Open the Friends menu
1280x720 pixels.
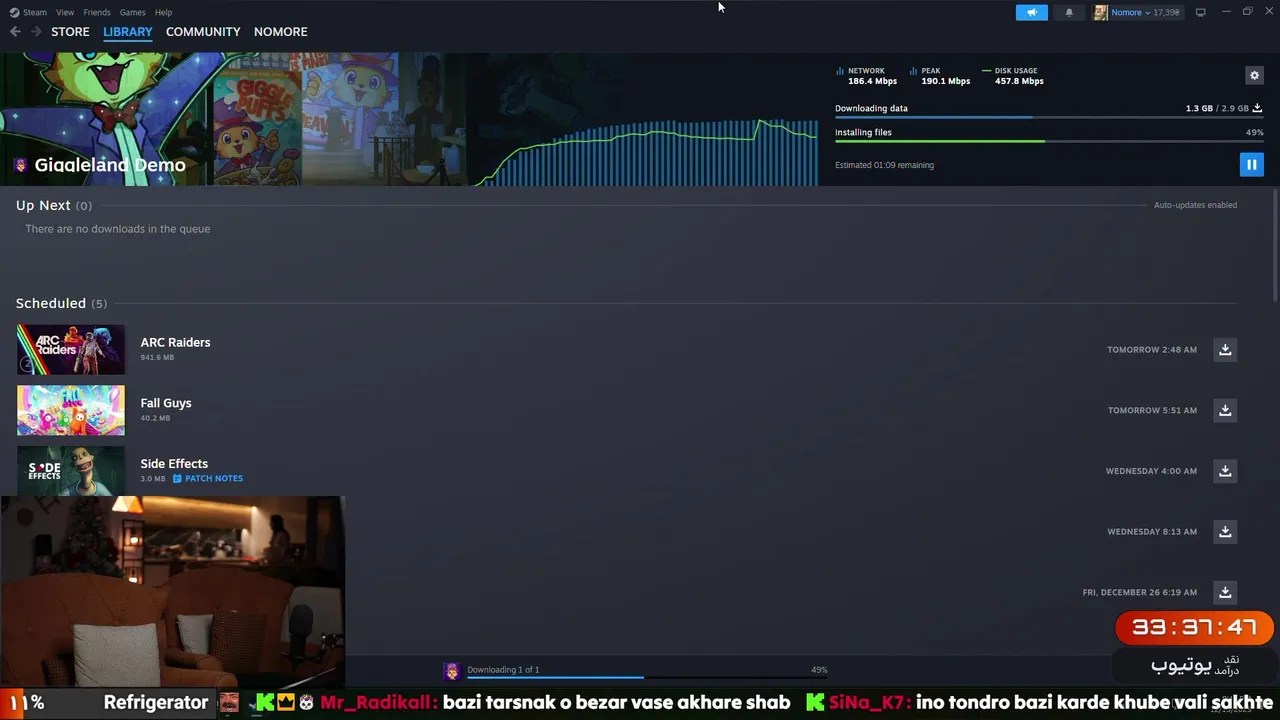97,12
